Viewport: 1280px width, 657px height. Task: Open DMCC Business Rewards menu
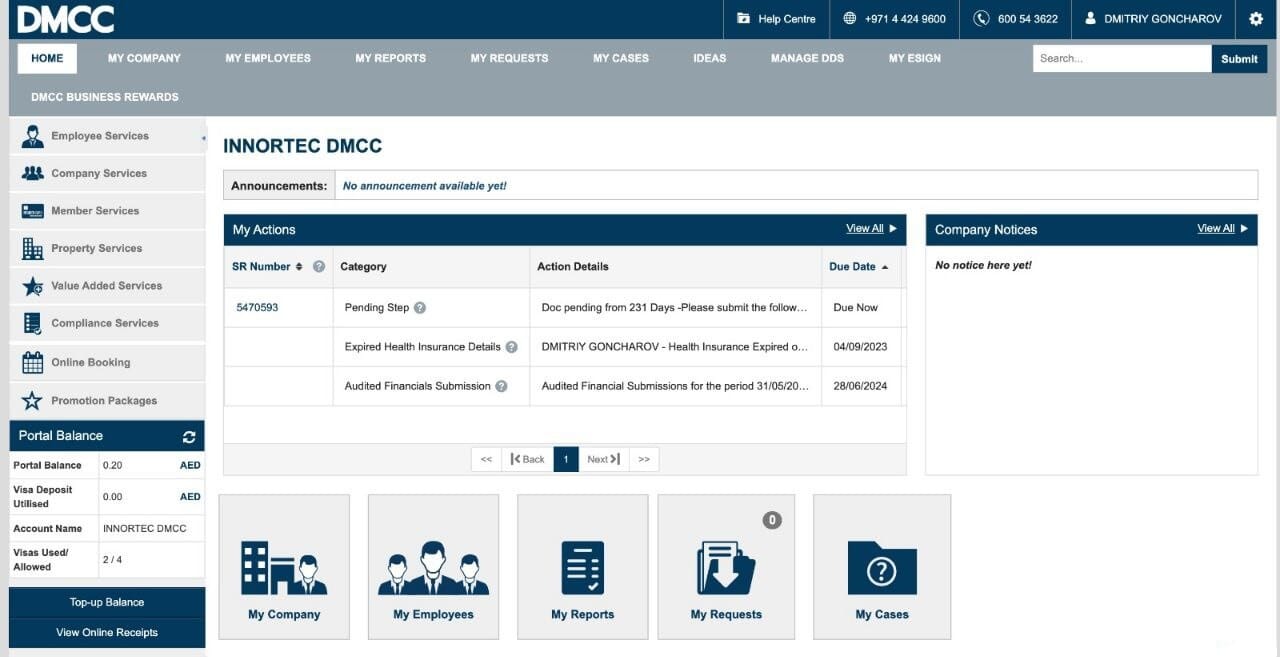105,97
